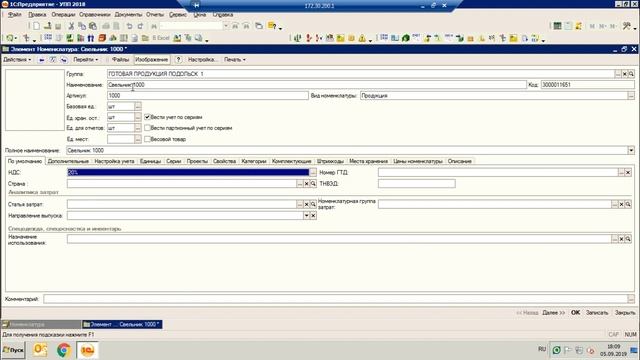The image size is (640, 360).
Task: Clear Направление выпуска with its X icon
Action: tap(313, 216)
